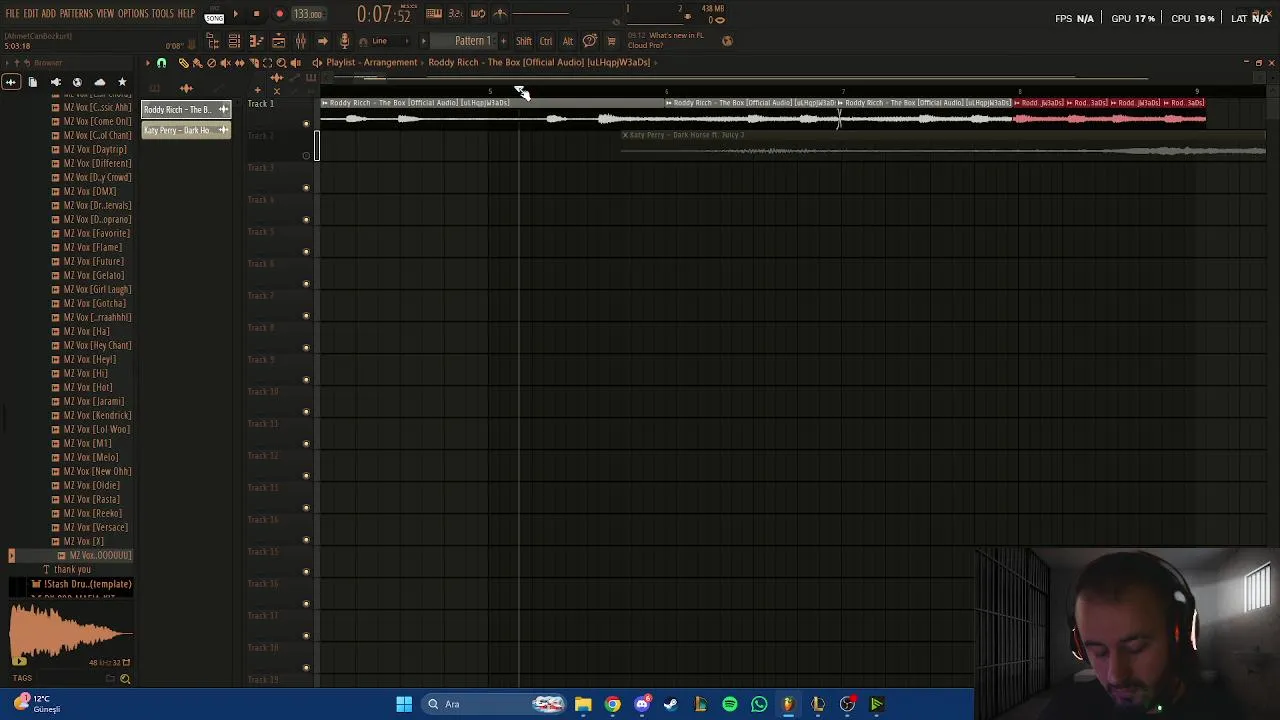Image resolution: width=1280 pixels, height=720 pixels.
Task: Click the Play button
Action: (236, 14)
